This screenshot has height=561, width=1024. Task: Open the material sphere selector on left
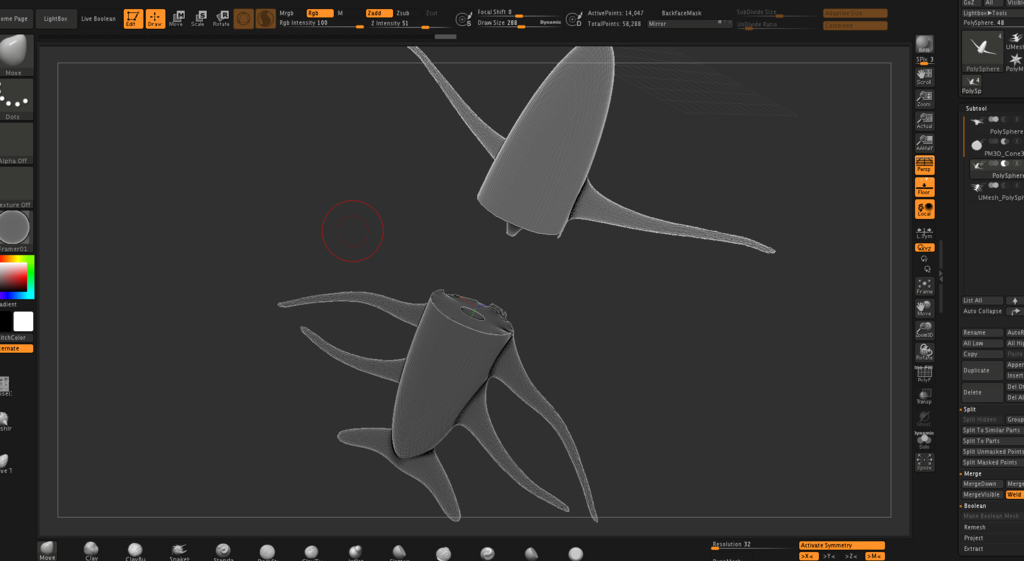(x=15, y=231)
